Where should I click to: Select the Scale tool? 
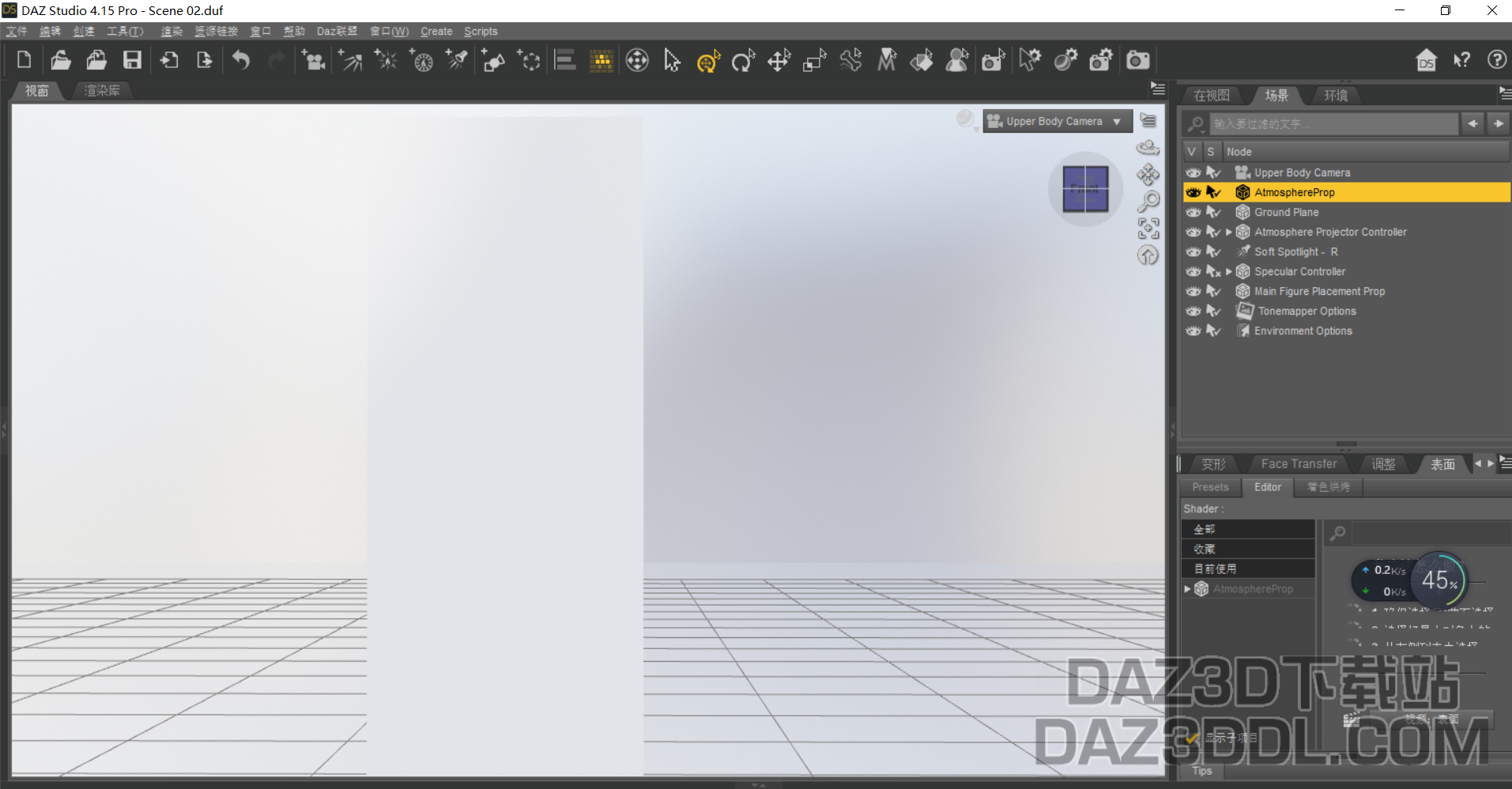pyautogui.click(x=814, y=61)
